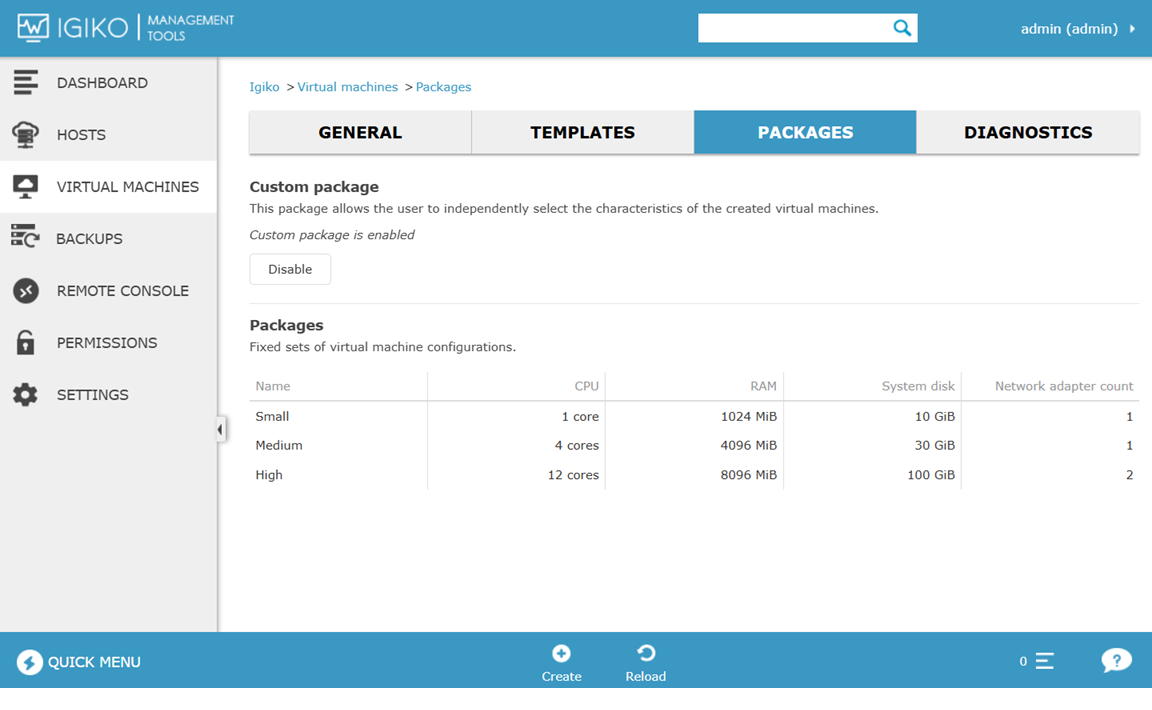The width and height of the screenshot is (1152, 710).
Task: Switch to the Diagnostics tab
Action: [x=1027, y=132]
